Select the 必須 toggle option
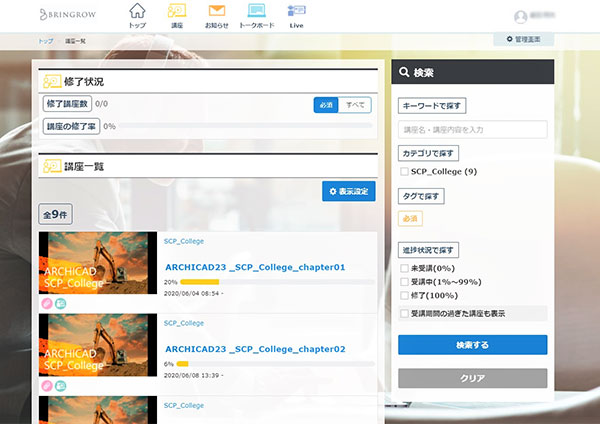This screenshot has width=600, height=424. (326, 105)
